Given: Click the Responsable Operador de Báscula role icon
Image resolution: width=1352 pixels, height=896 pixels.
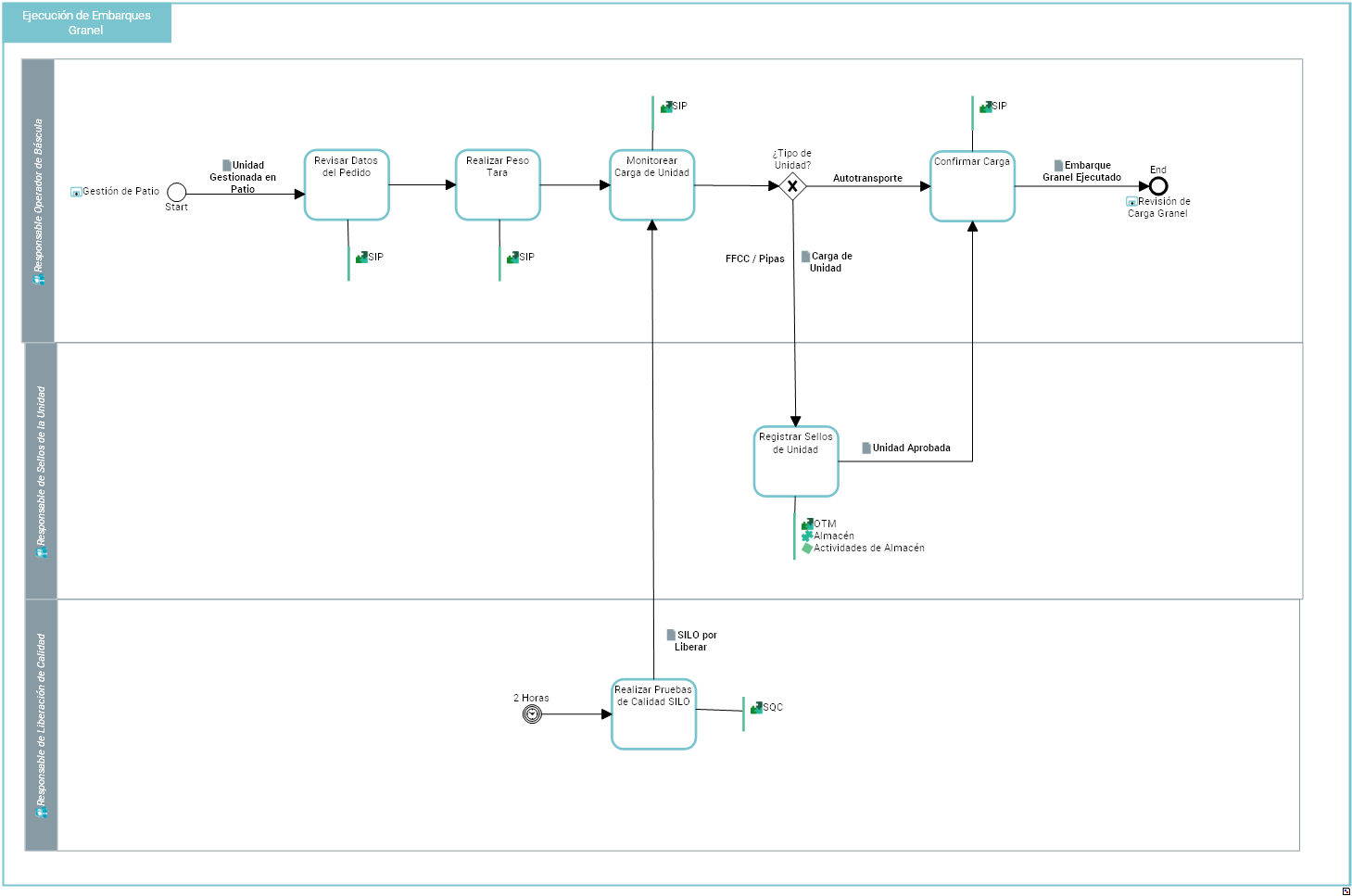Looking at the screenshot, I should pos(39,279).
